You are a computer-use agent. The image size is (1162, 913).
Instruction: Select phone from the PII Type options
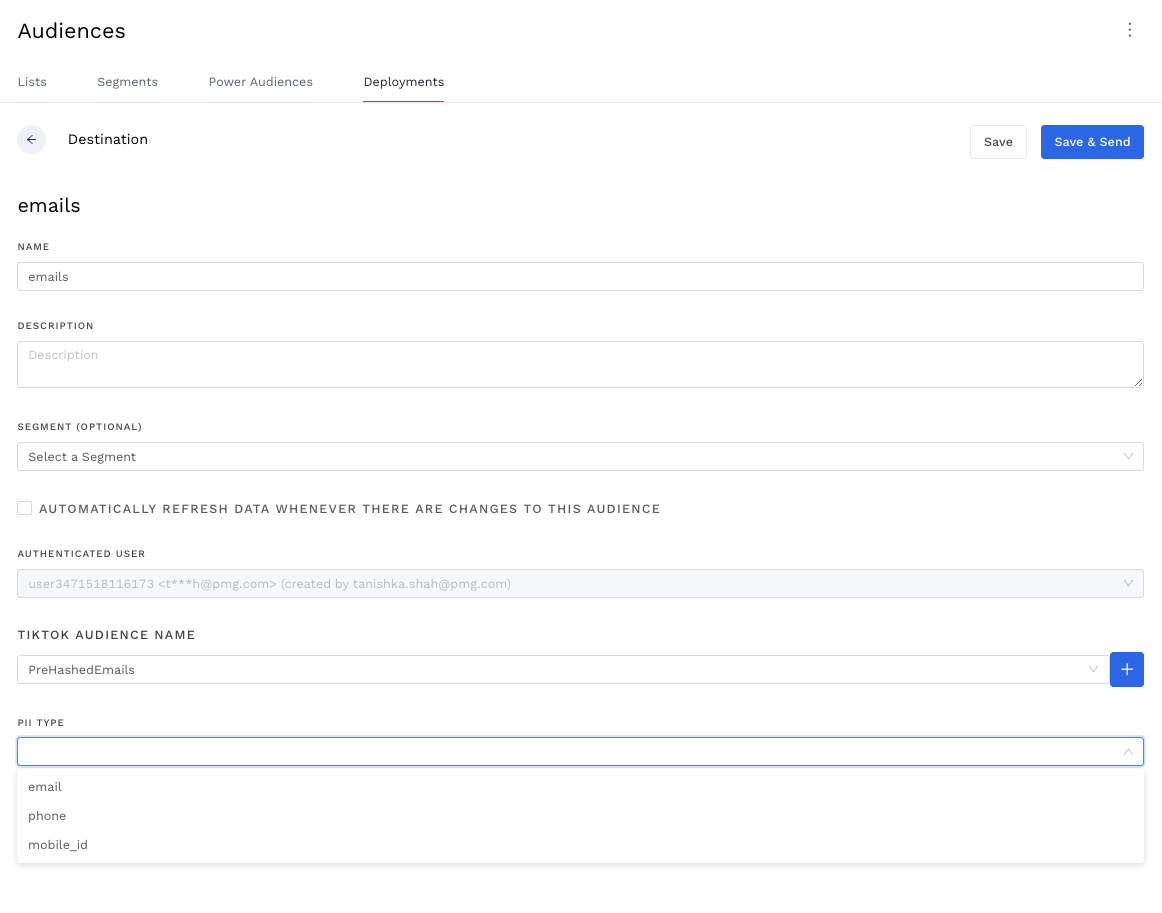coord(47,815)
